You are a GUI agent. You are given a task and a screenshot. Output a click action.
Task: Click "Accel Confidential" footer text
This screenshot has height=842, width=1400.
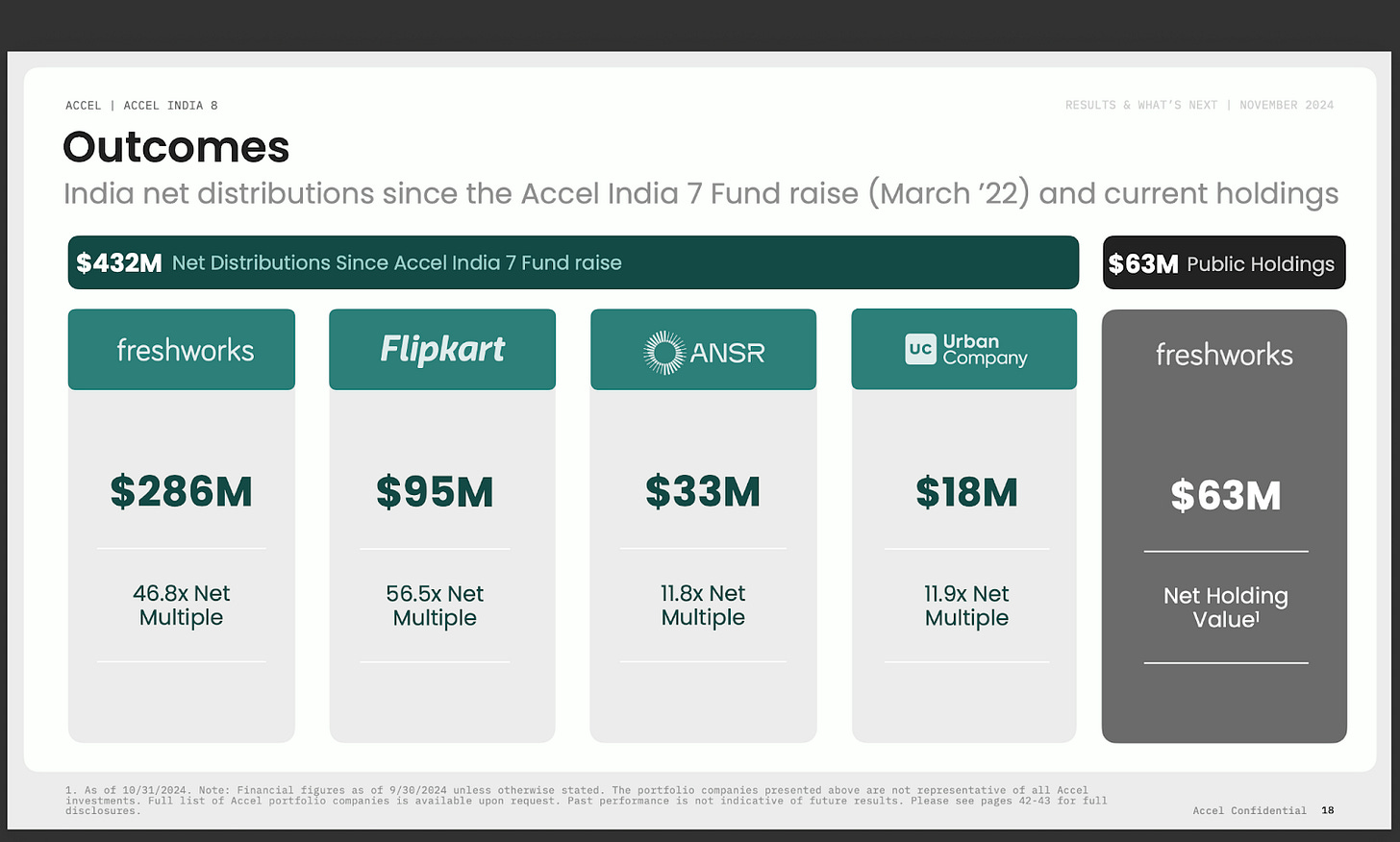point(1250,810)
